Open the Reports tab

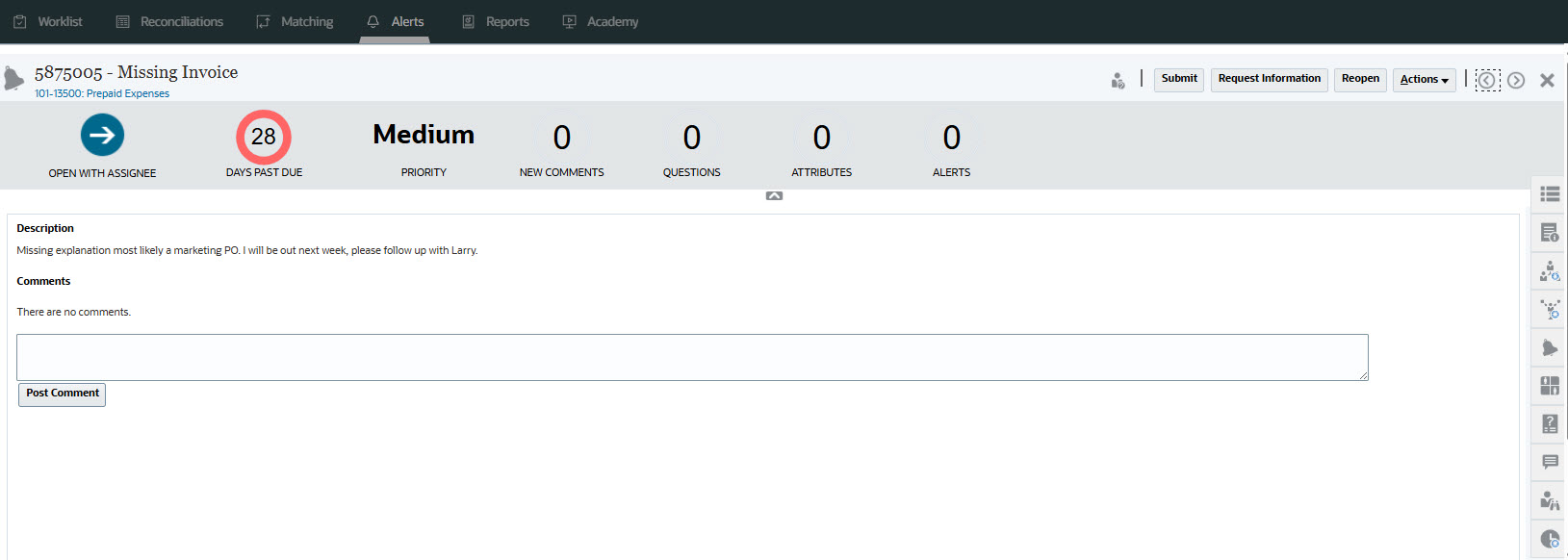pyautogui.click(x=496, y=21)
